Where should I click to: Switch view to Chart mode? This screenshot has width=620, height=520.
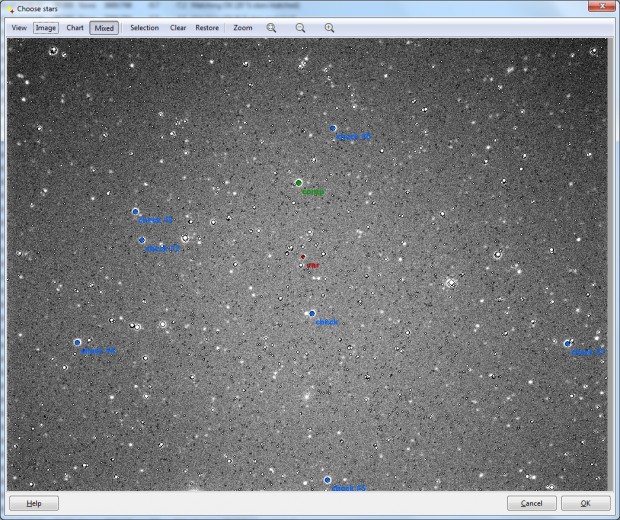75,28
